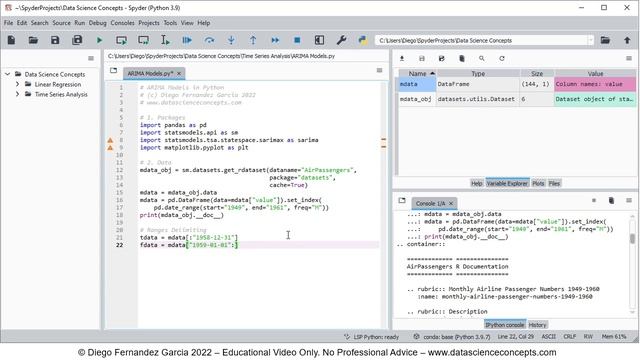Create a new file from toolbar

[x=11, y=40]
